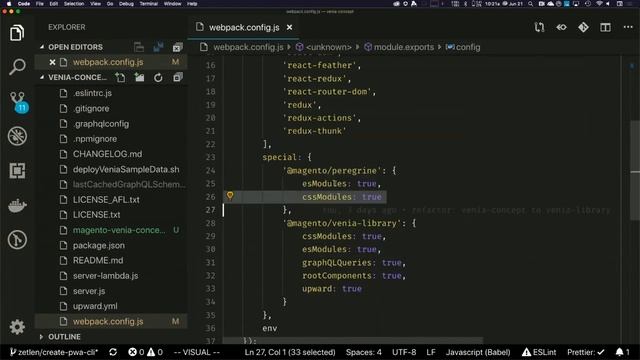
Task: Select the webpack.config.js editor tab
Action: [243, 27]
